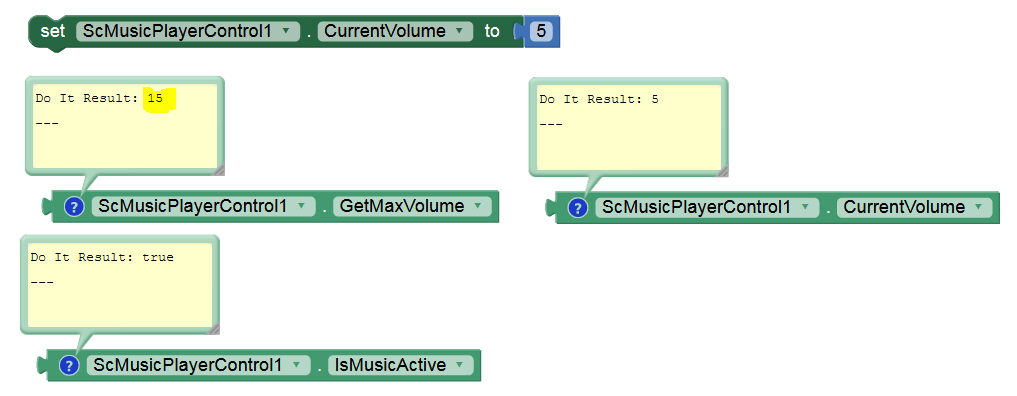The image size is (1017, 396).
Task: Open the component dropdown in the set block
Action: [188, 31]
